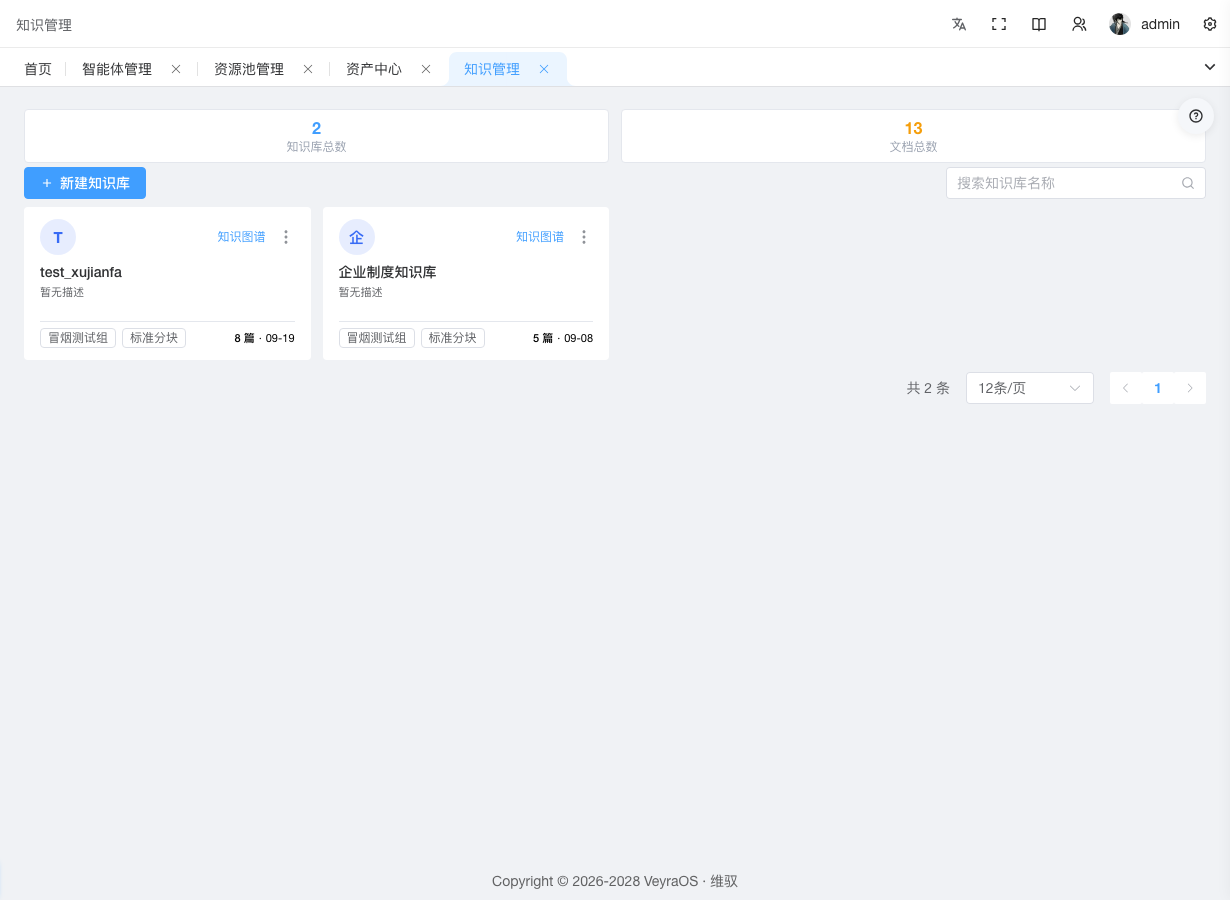Click 标准分块 tag on 企业制度知识库
The height and width of the screenshot is (900, 1230).
(453, 338)
